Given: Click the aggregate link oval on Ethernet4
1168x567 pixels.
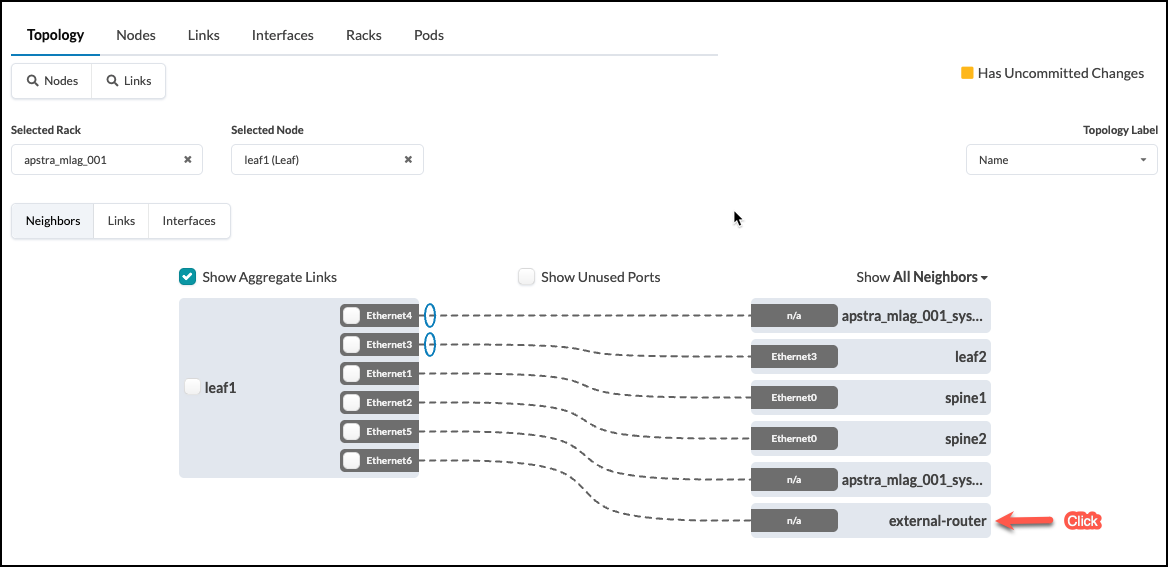Looking at the screenshot, I should pos(430,316).
